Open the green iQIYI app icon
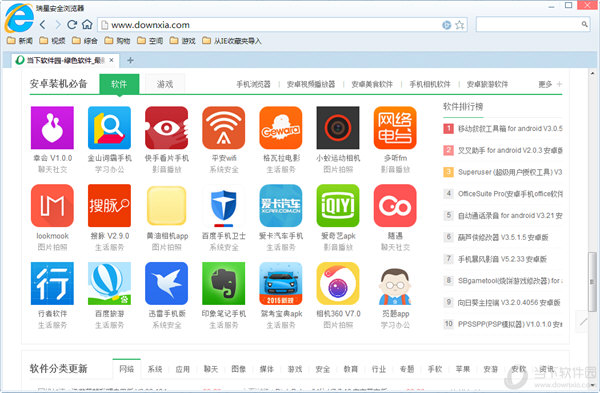The width and height of the screenshot is (600, 393). 338,205
